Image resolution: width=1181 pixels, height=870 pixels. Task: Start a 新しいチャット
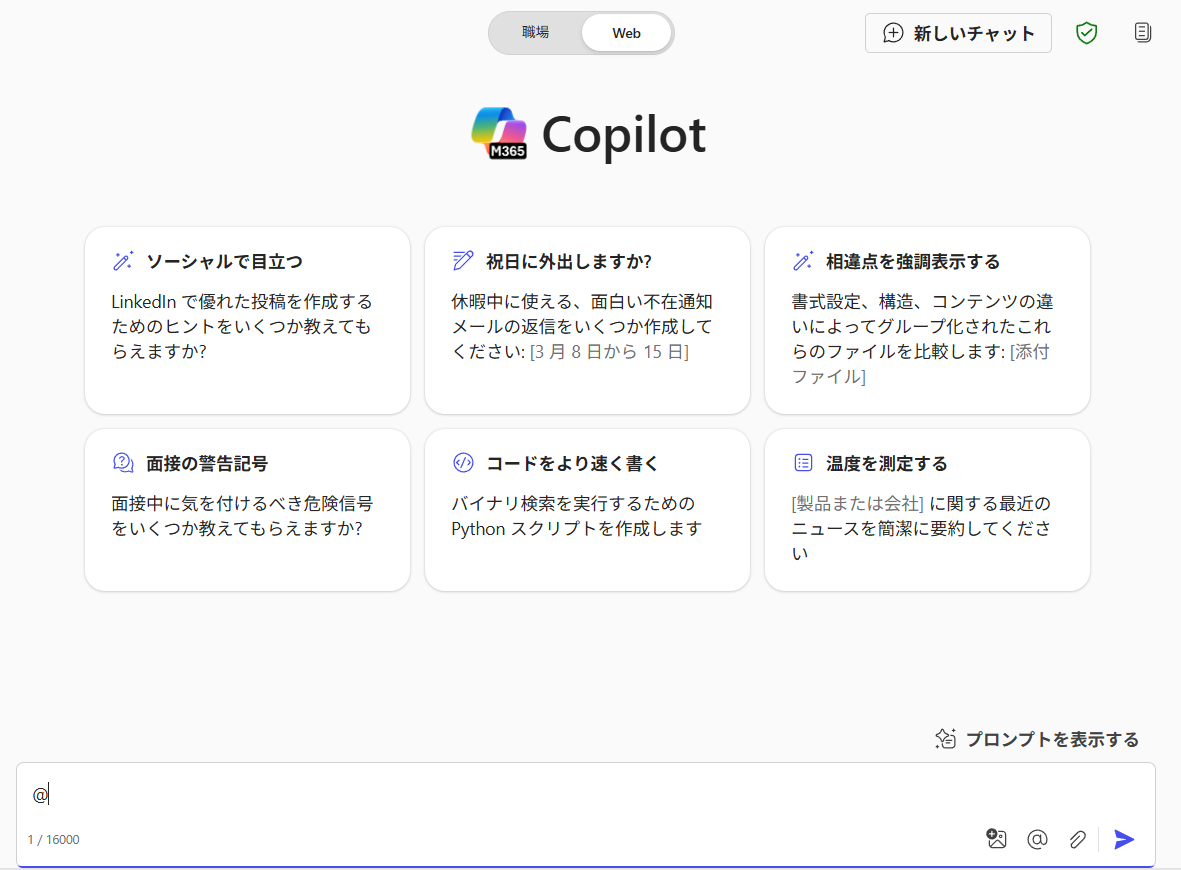pos(958,33)
